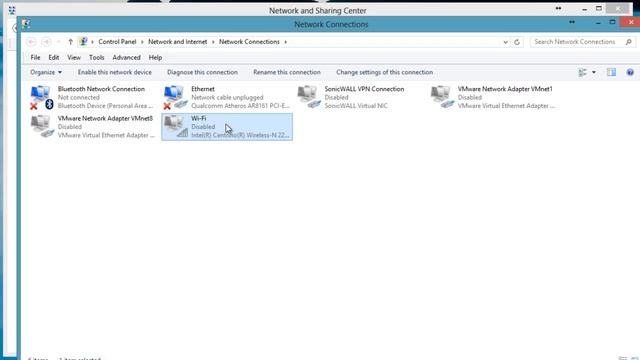Click 'Bluetooth Network Connection' name text
Screen dimensions: 640x360
tap(101, 89)
